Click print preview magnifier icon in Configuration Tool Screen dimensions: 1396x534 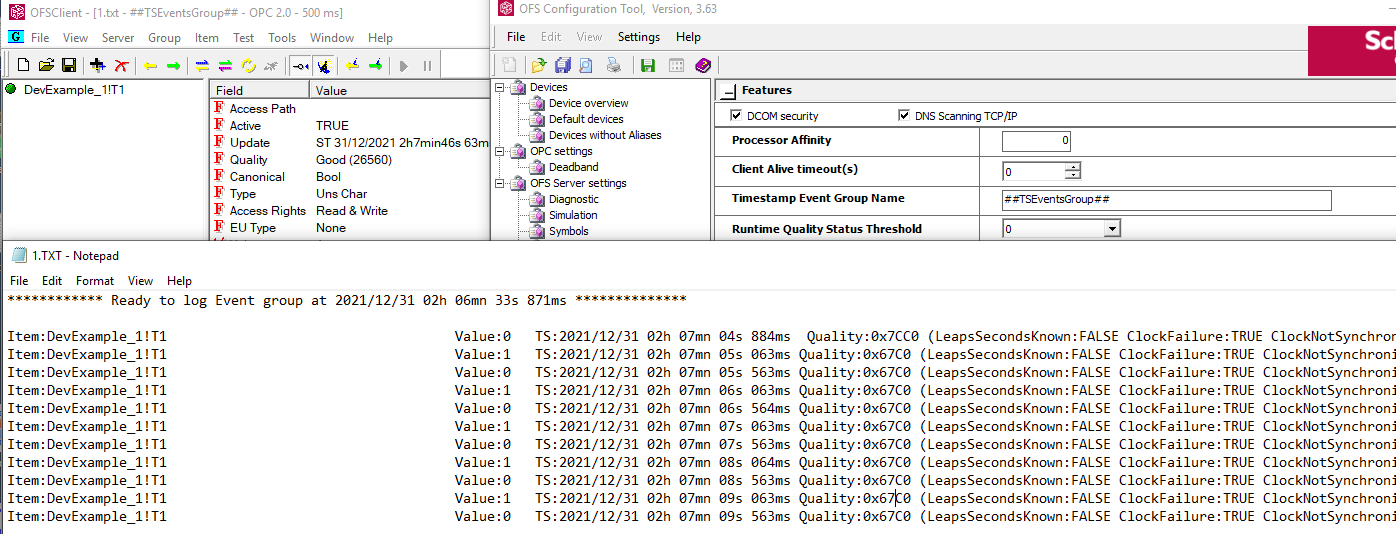[x=586, y=65]
